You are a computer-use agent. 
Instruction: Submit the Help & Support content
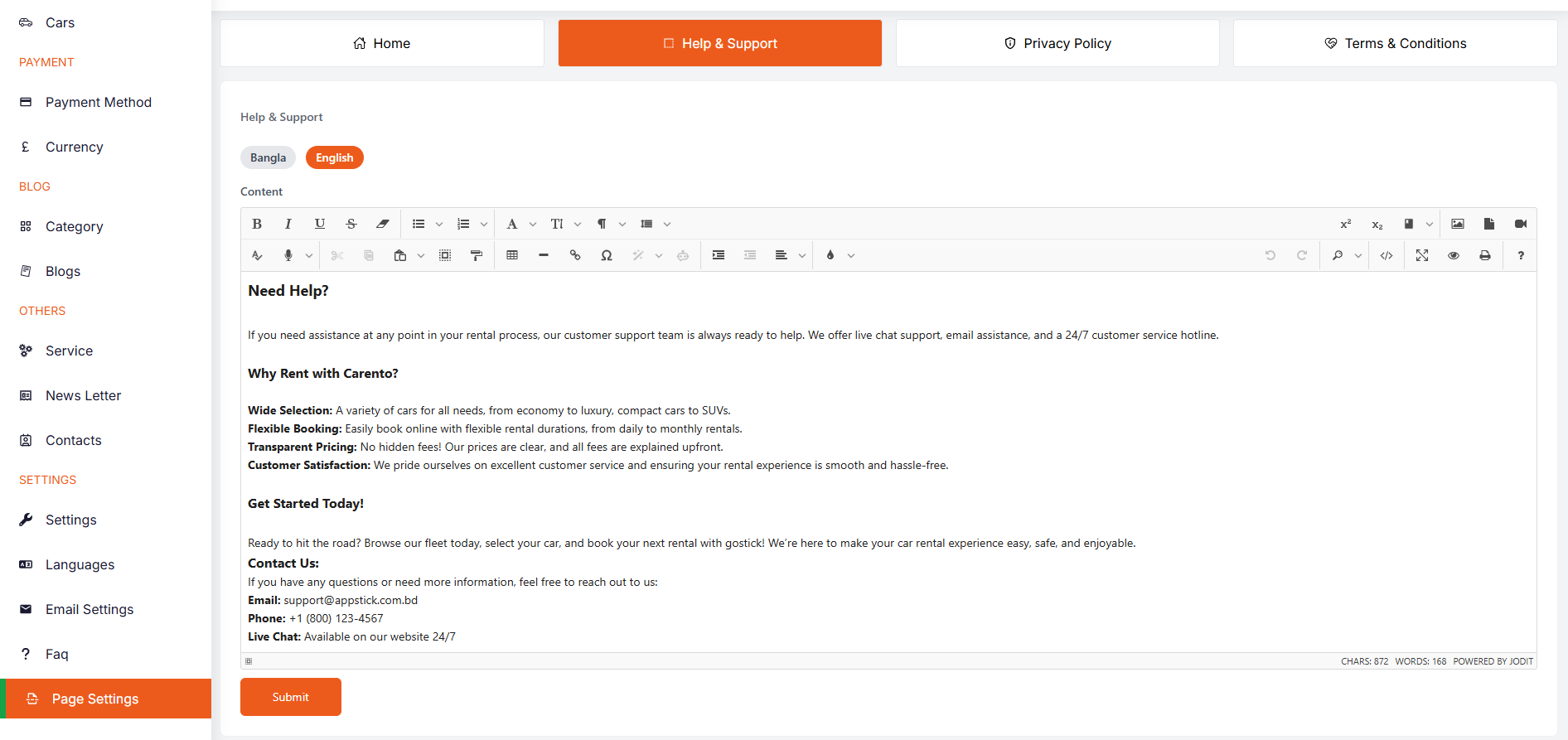pos(291,697)
